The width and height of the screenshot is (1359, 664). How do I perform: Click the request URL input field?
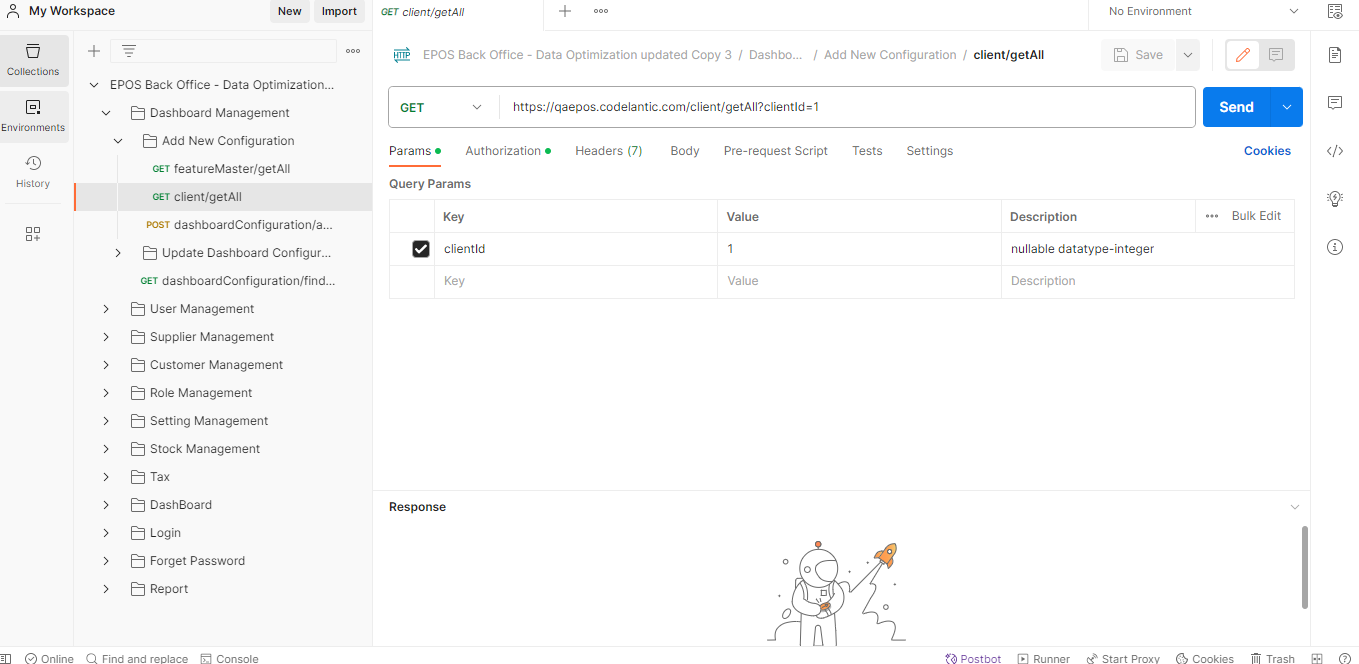tap(847, 107)
